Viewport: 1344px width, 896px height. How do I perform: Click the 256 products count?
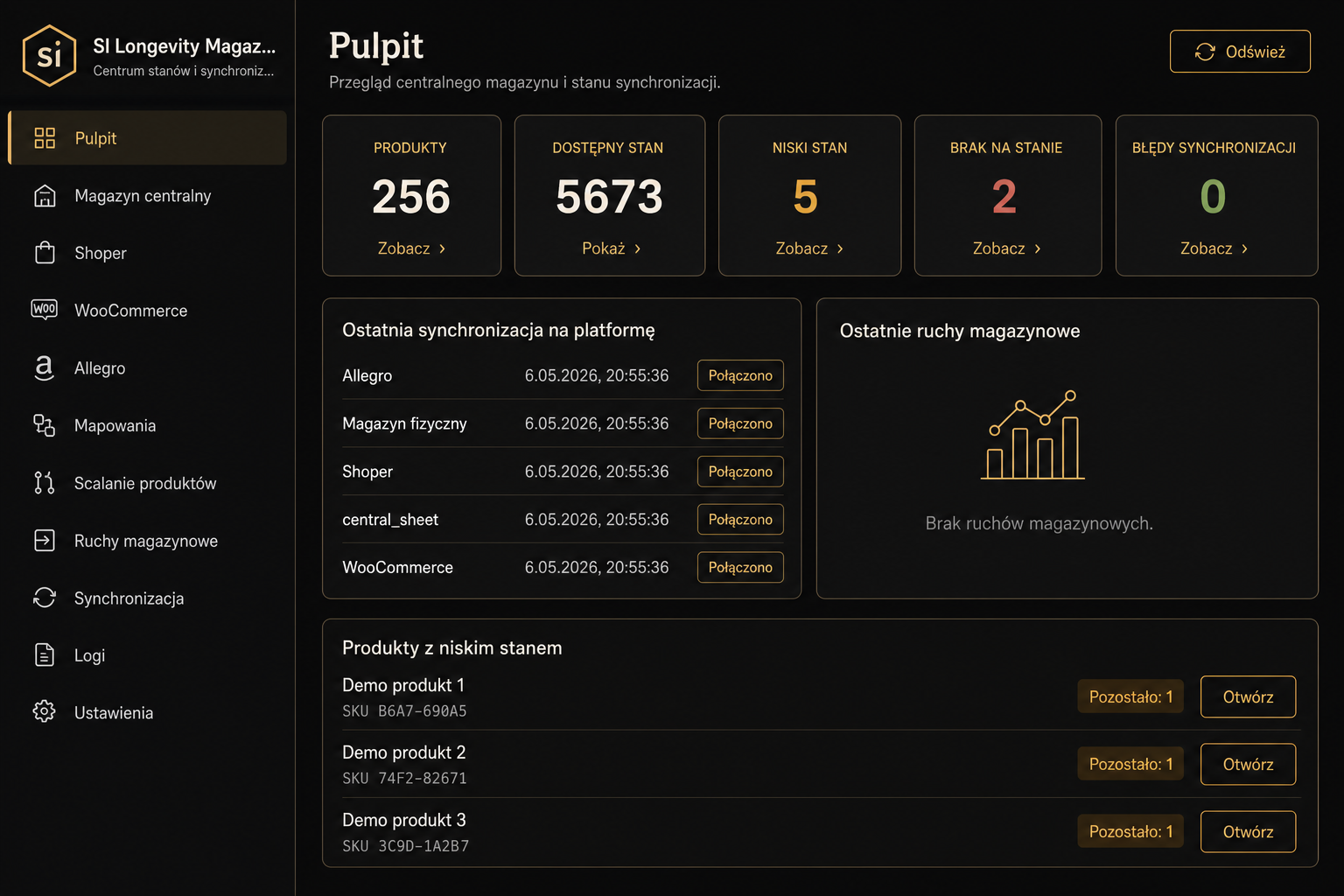(411, 196)
